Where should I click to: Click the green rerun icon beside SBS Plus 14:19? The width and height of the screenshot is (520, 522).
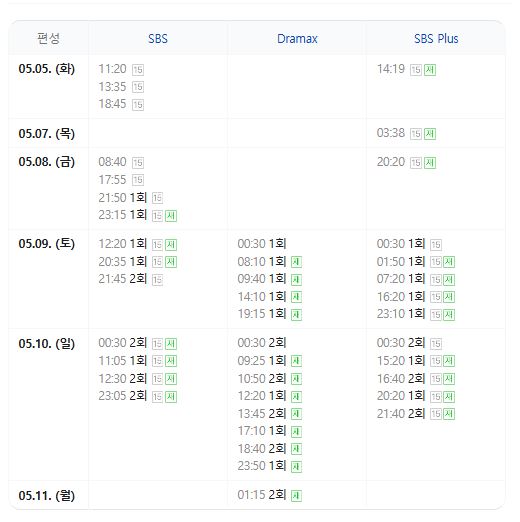[430, 70]
